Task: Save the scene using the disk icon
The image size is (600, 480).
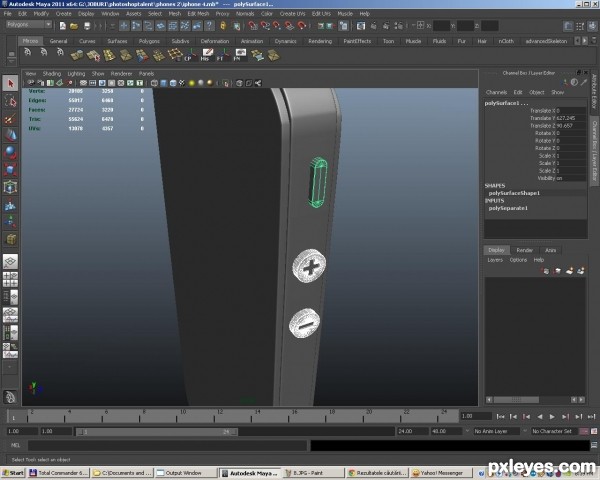Action: point(87,26)
